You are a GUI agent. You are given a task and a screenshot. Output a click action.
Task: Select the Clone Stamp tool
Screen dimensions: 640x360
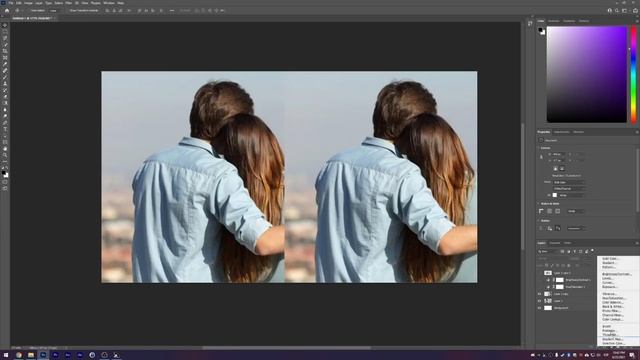tap(5, 84)
